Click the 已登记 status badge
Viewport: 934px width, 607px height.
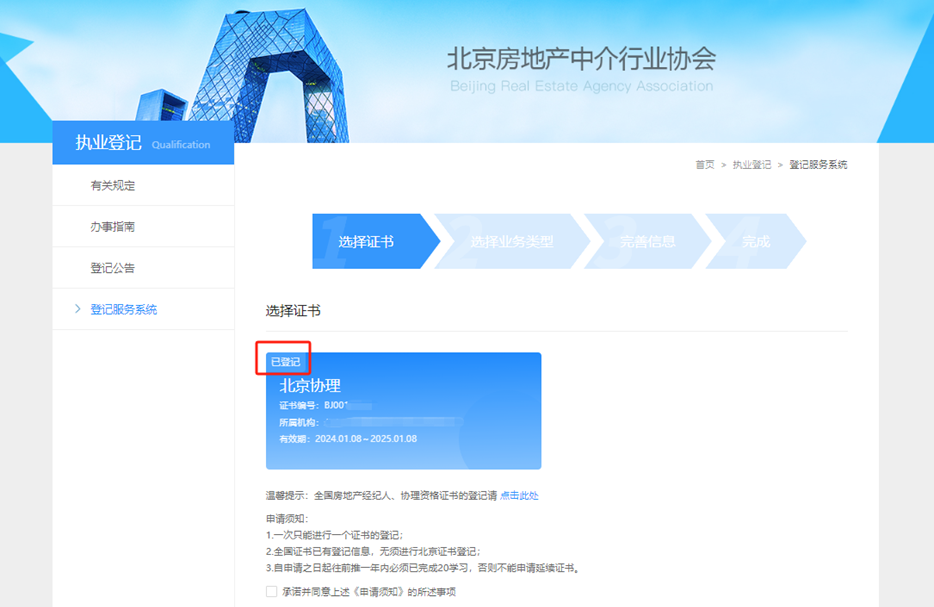[285, 362]
